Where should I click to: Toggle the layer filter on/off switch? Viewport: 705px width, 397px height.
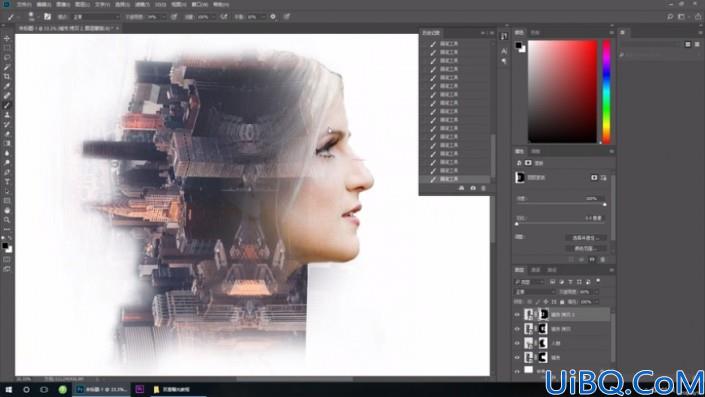tap(598, 281)
